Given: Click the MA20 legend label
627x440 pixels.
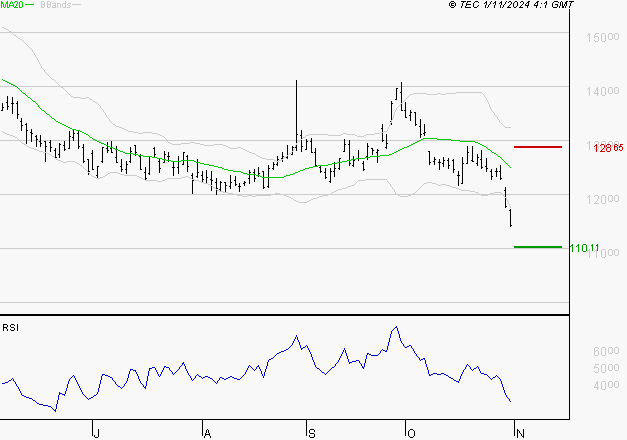Looking at the screenshot, I should point(12,5).
